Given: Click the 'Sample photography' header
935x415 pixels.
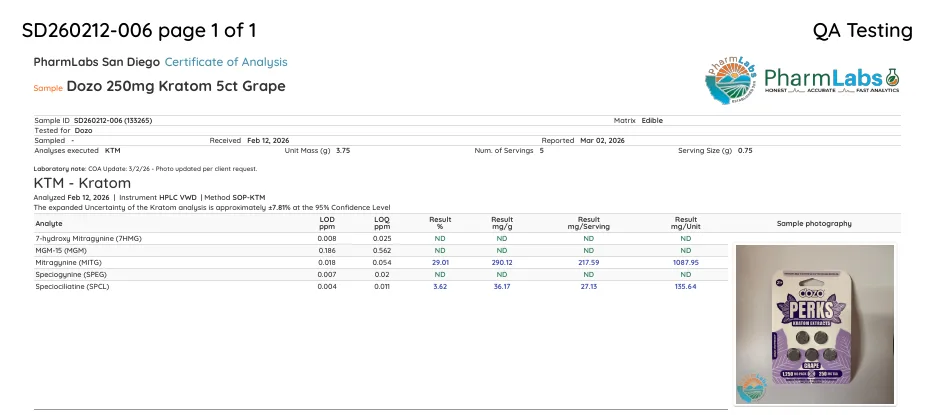Looking at the screenshot, I should (814, 224).
